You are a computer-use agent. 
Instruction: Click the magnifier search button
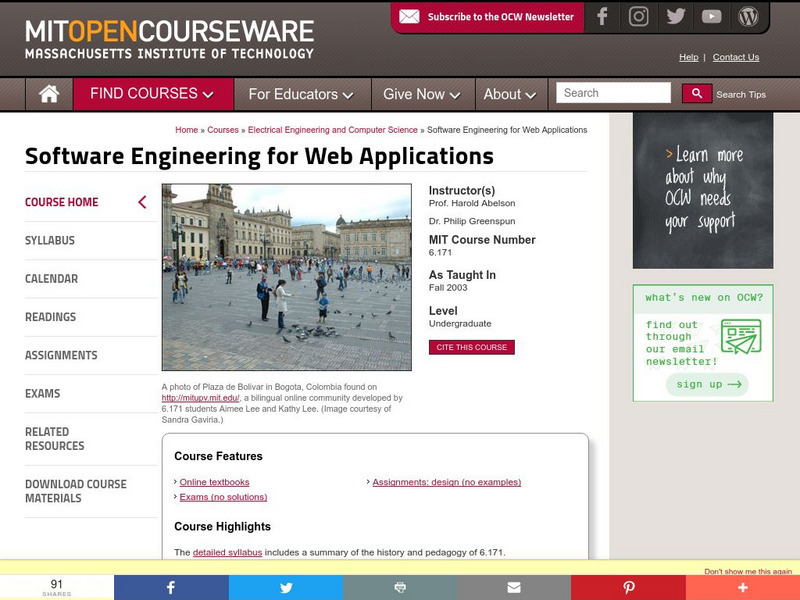point(696,93)
